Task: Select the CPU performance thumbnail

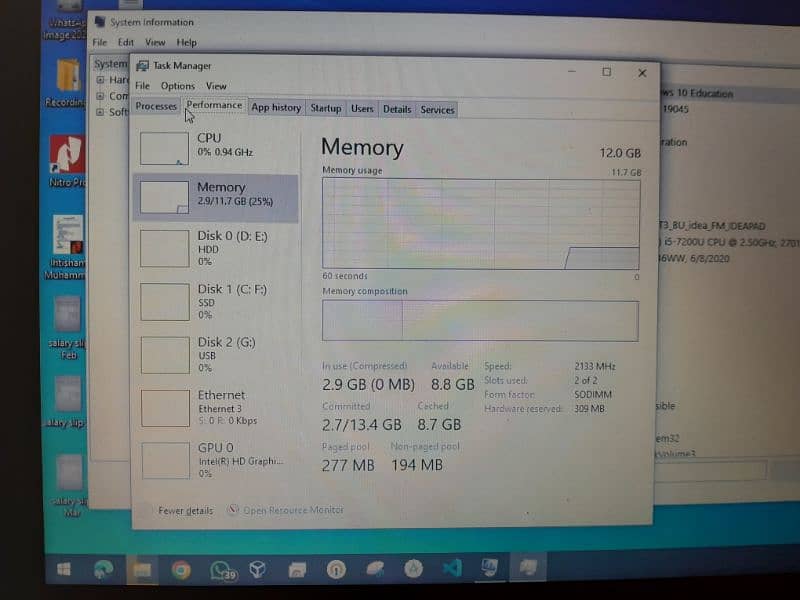Action: [x=165, y=148]
